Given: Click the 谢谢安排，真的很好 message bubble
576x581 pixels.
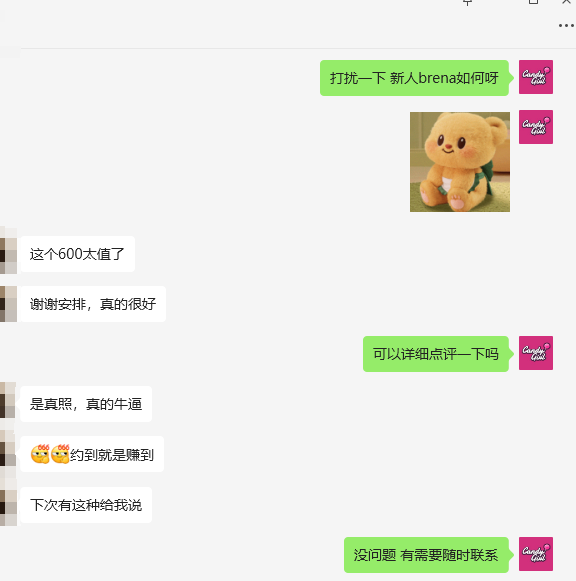Looking at the screenshot, I should point(93,304).
